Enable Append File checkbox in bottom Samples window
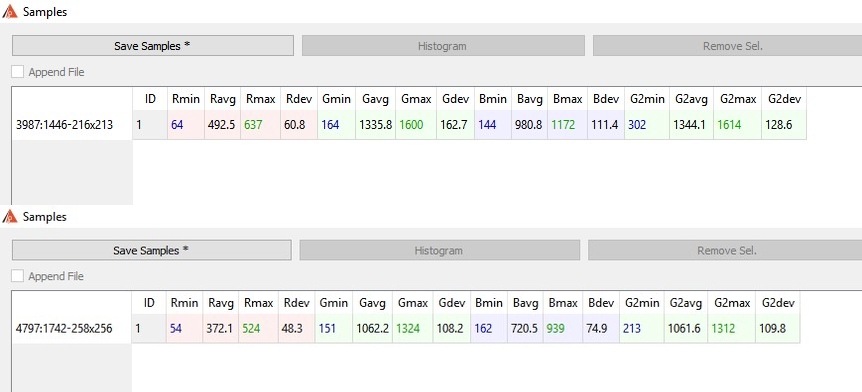This screenshot has height=392, width=862. (x=18, y=276)
